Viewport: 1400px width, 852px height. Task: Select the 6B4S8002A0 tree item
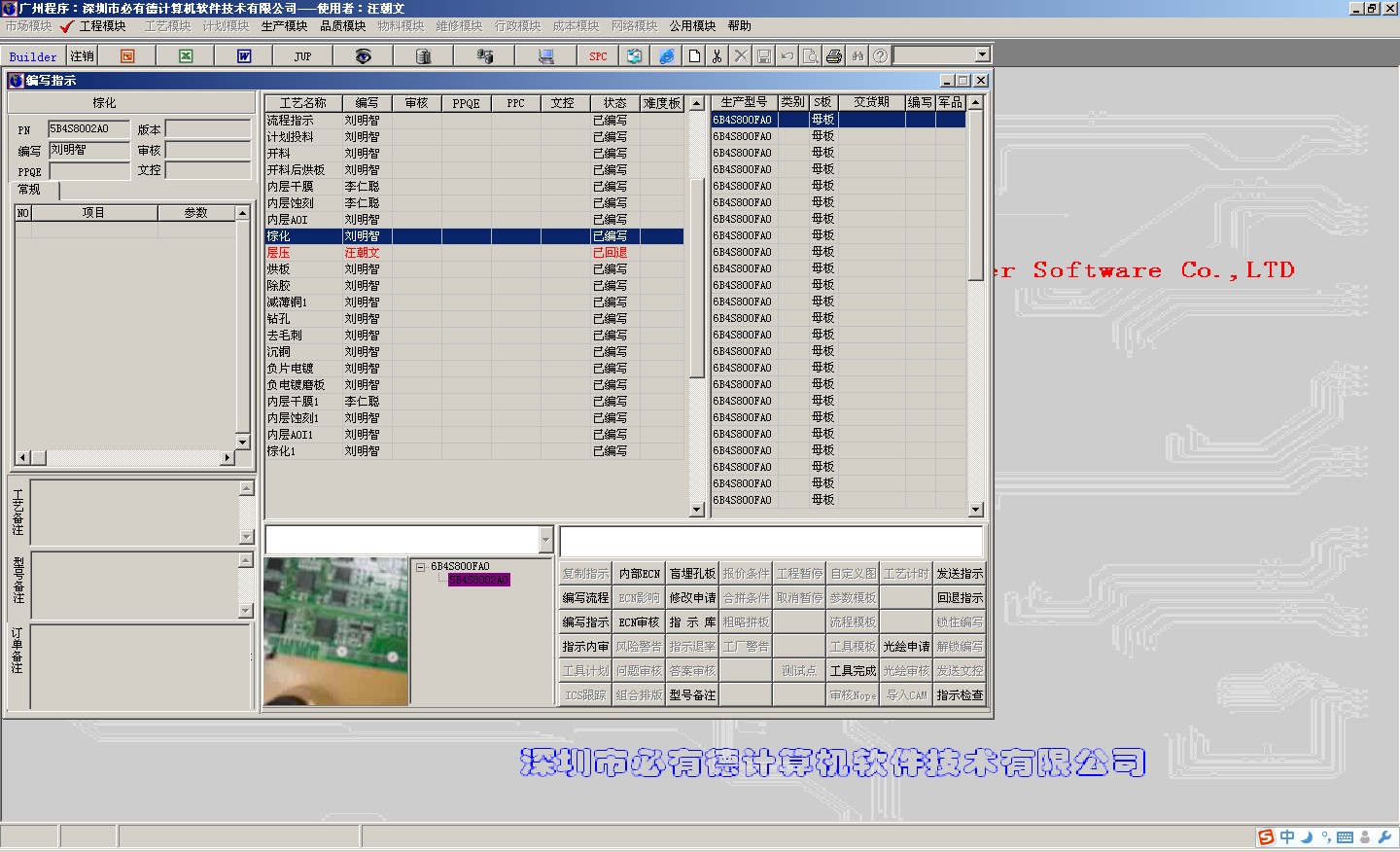478,580
